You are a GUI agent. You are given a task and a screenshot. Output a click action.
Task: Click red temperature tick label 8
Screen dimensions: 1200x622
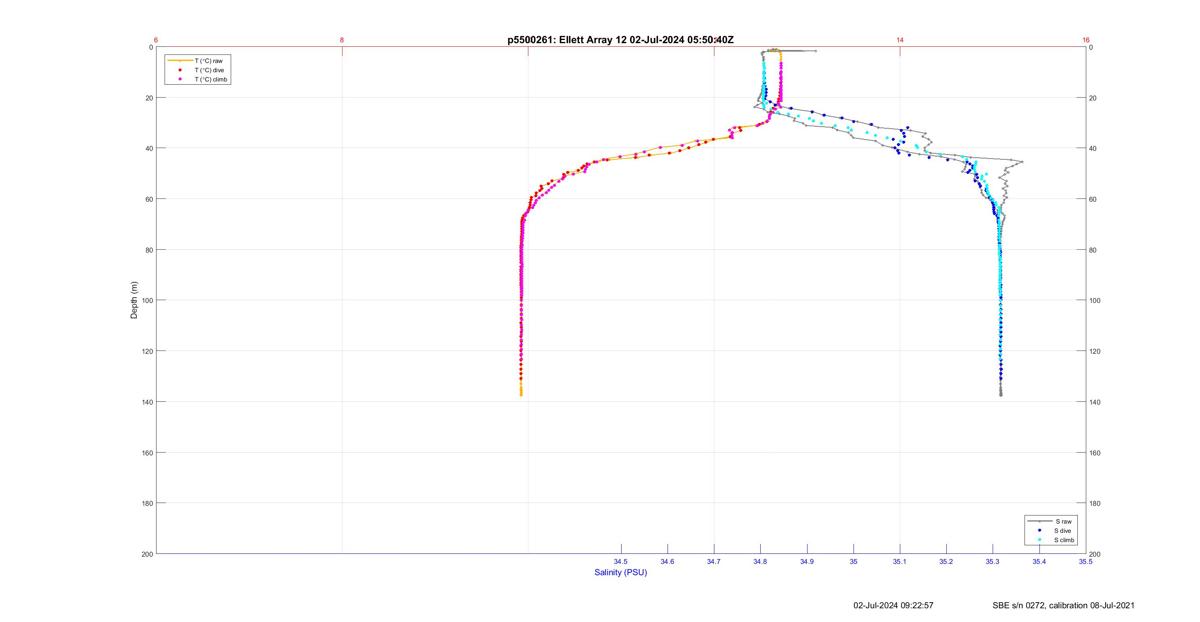[342, 40]
